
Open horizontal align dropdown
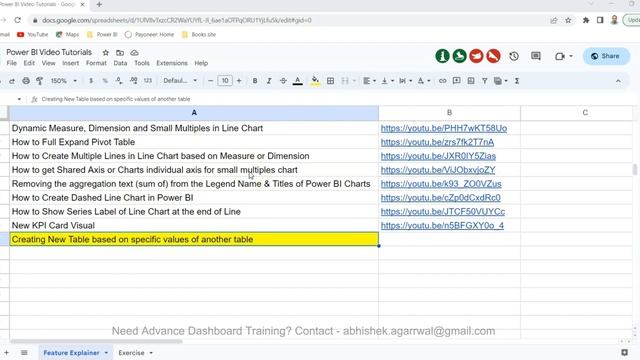pyautogui.click(x=369, y=81)
